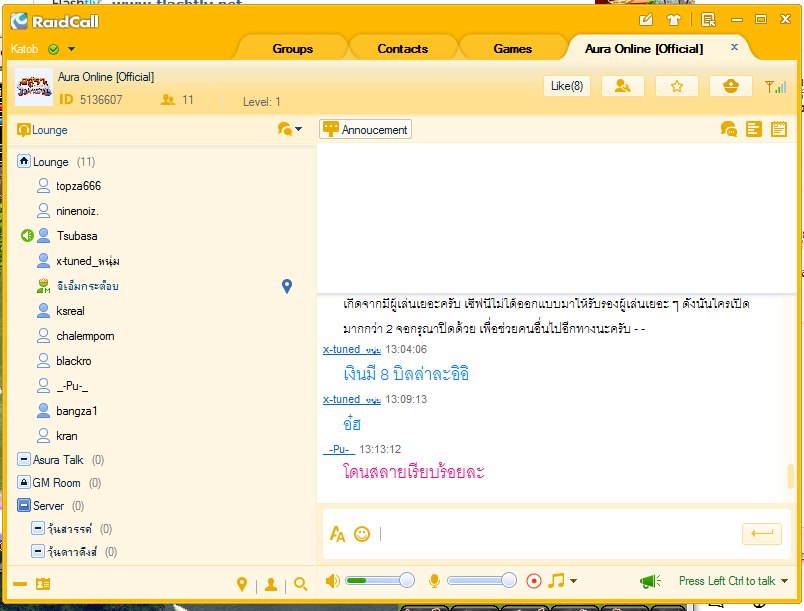The width and height of the screenshot is (804, 611).
Task: Add group to favorites with star icon
Action: coord(677,86)
